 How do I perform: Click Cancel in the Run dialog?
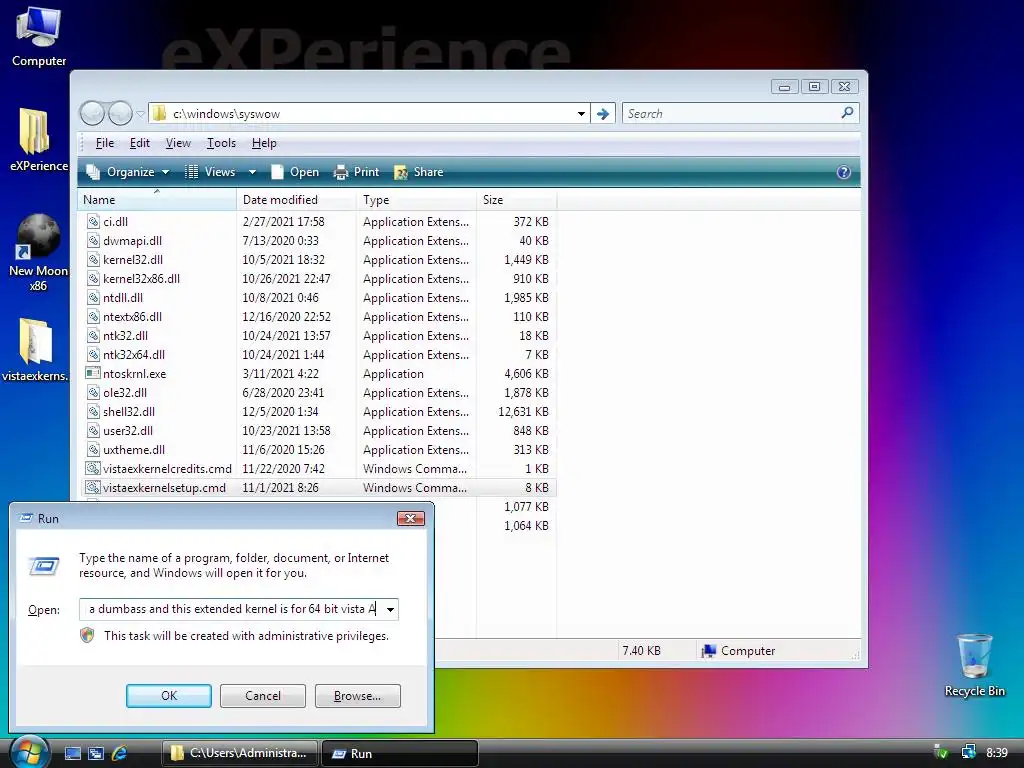click(x=263, y=696)
